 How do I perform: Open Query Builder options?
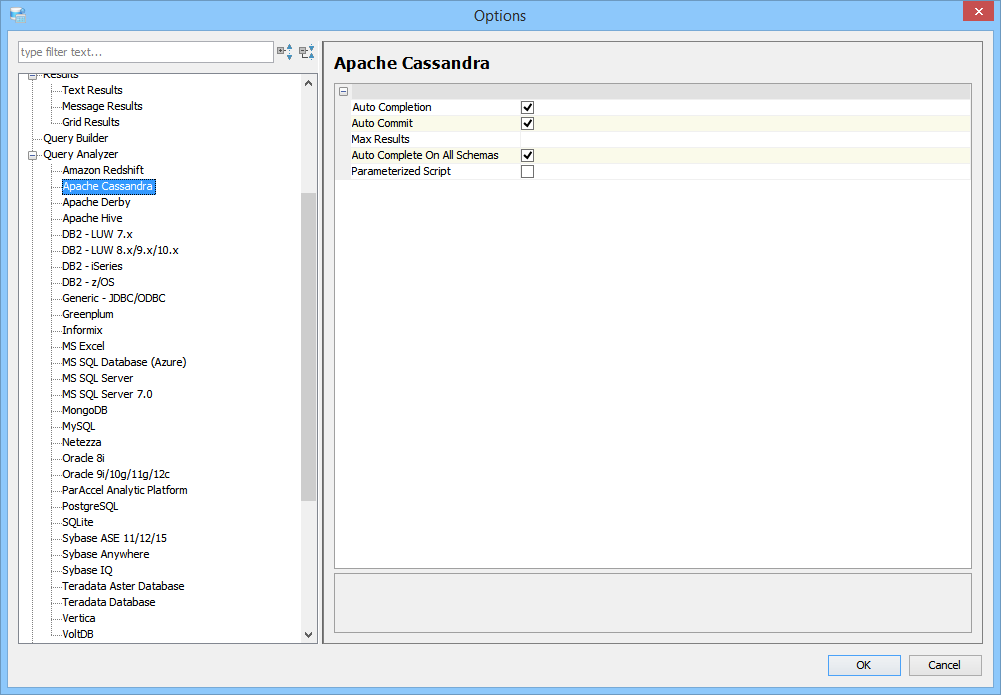pos(76,138)
